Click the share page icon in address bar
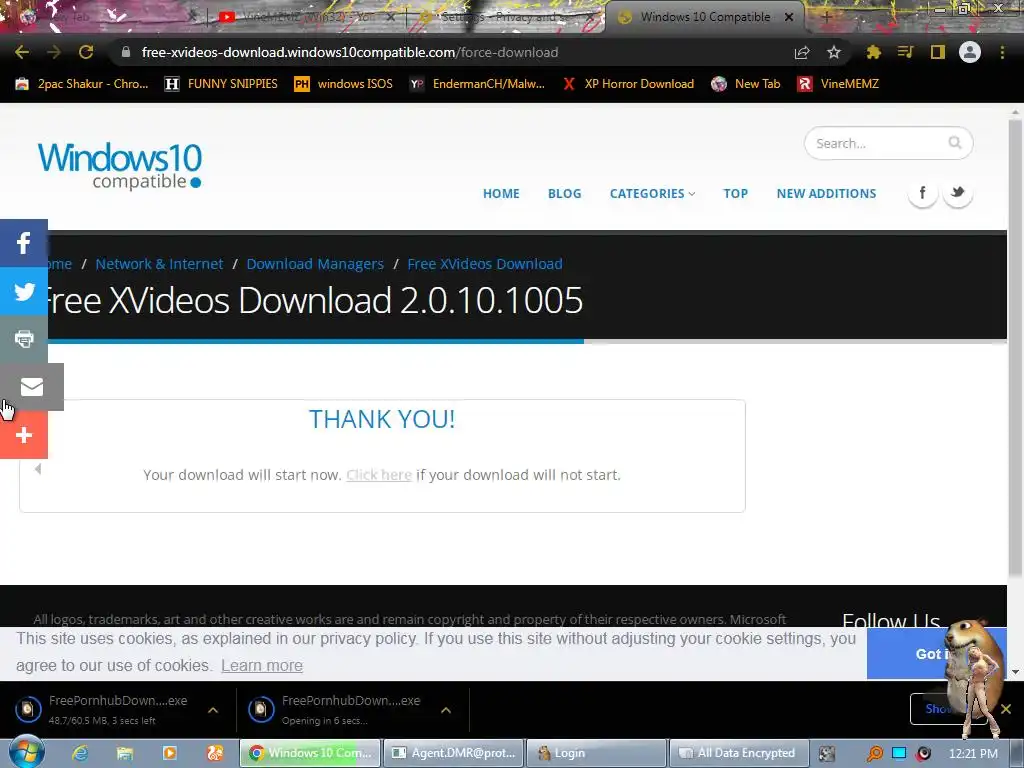Screen dimensions: 1024x768 (x=802, y=52)
